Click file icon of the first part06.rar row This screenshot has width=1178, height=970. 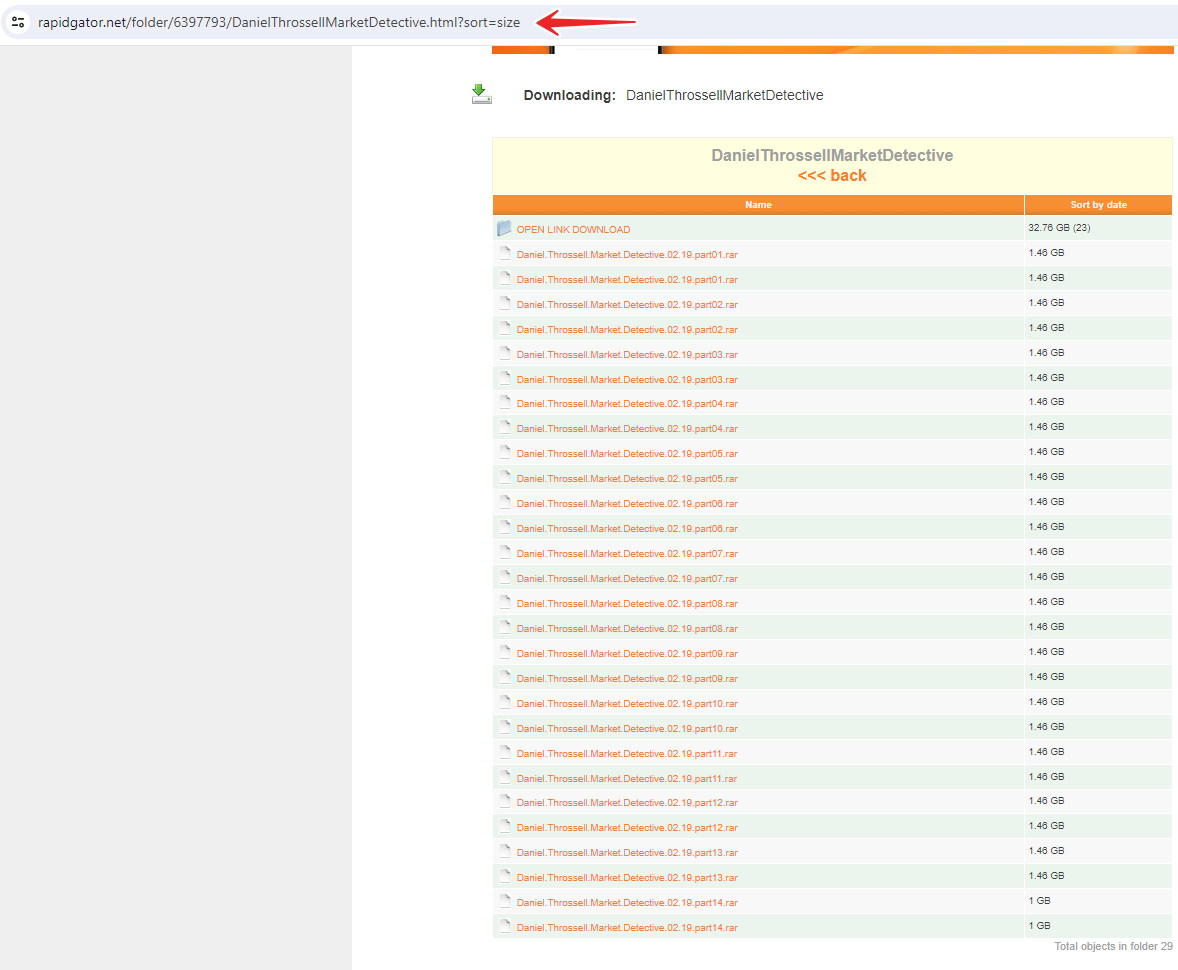[505, 502]
